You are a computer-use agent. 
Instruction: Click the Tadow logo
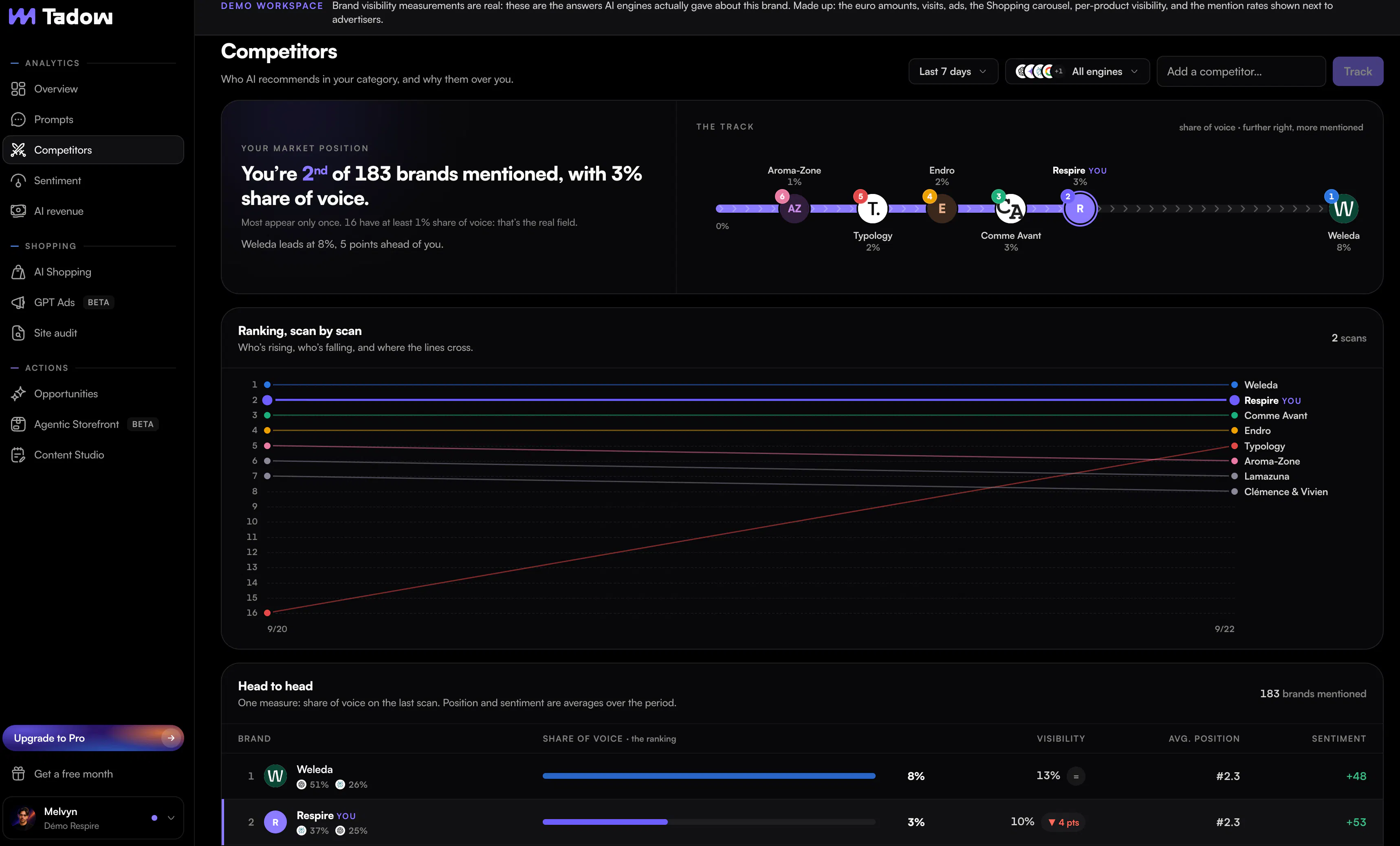point(61,16)
